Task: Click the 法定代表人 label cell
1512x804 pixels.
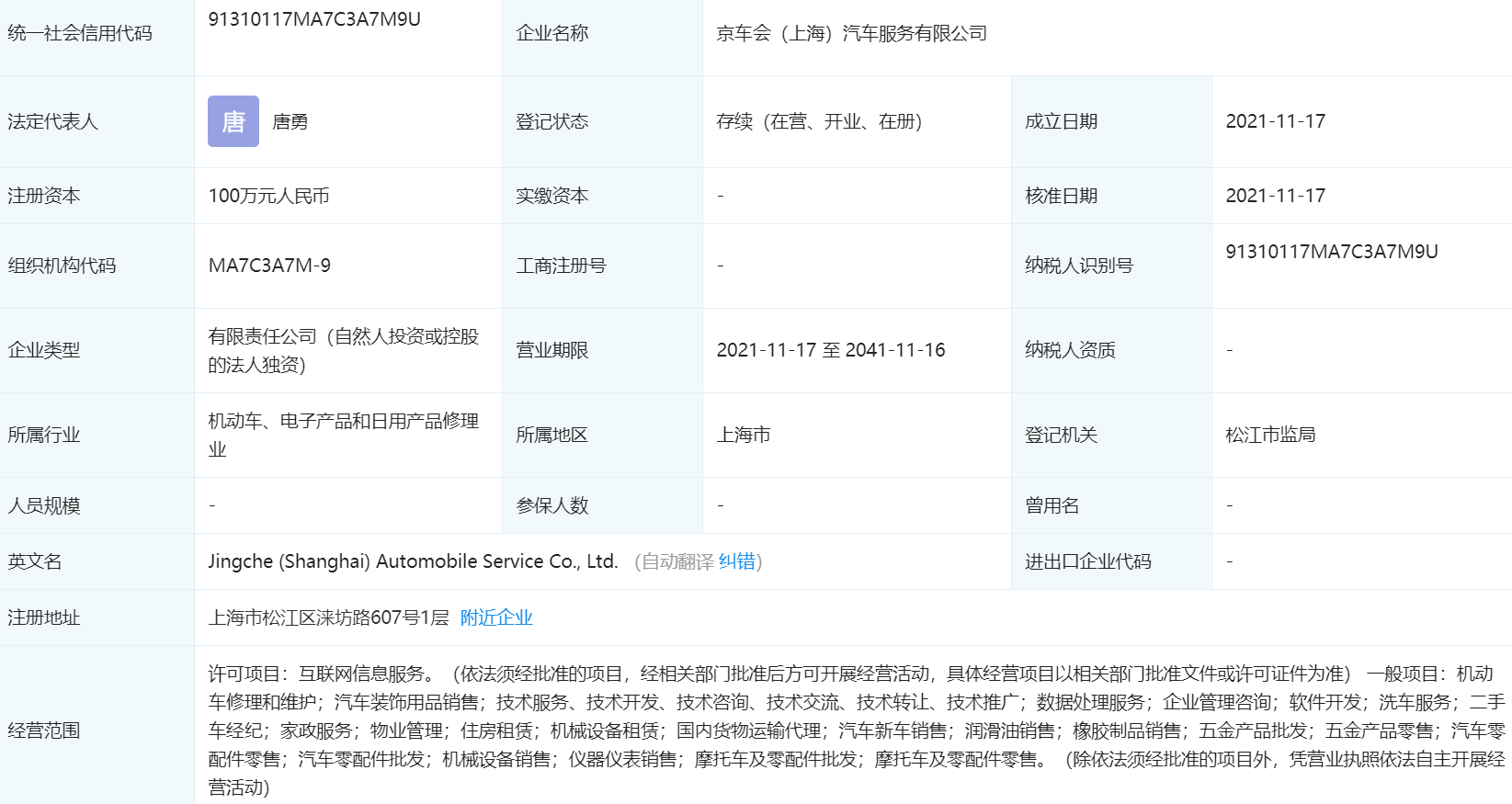Action: coord(97,121)
